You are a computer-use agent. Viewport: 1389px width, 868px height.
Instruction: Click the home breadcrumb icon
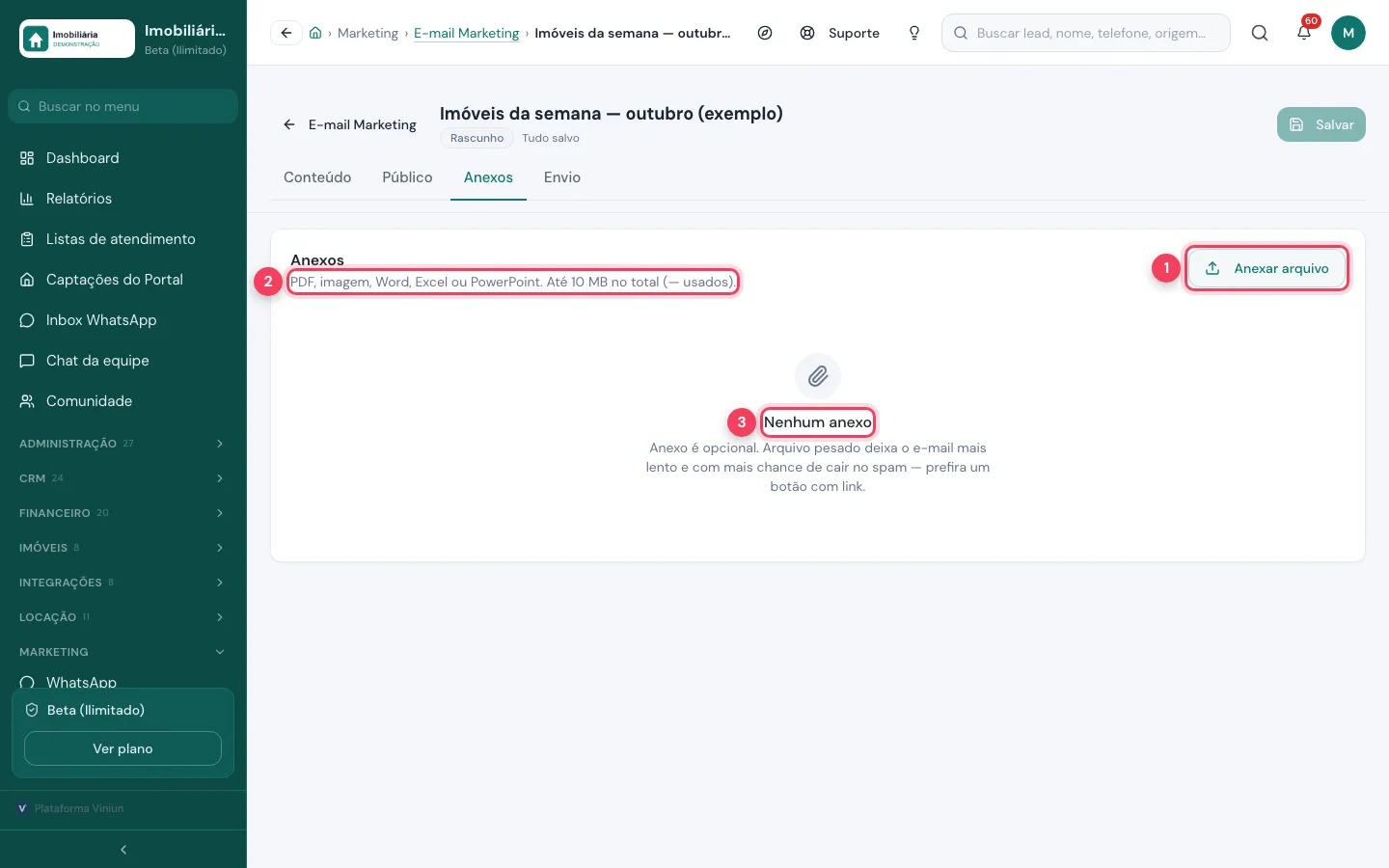(x=315, y=33)
